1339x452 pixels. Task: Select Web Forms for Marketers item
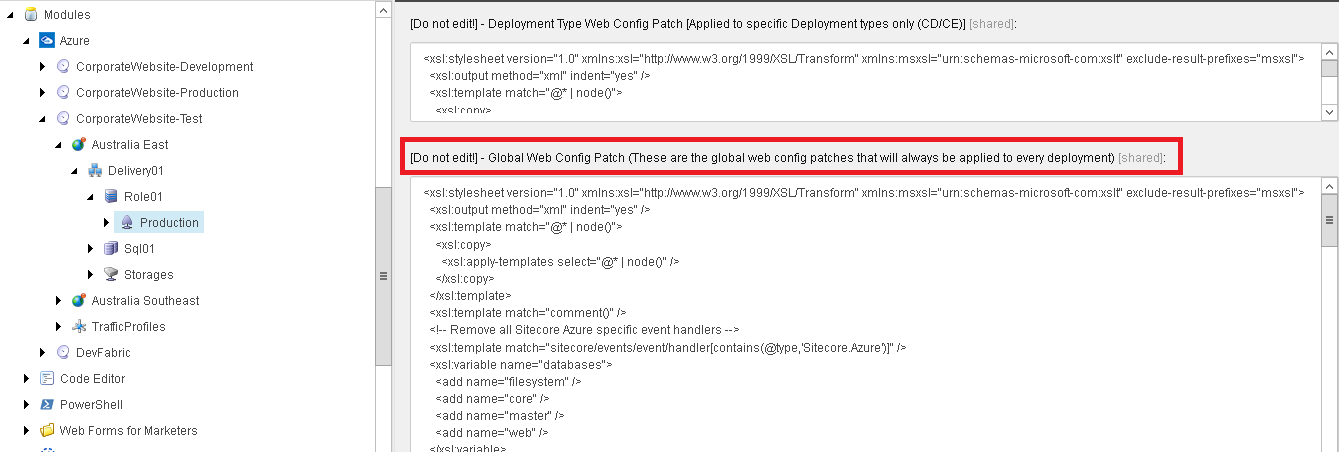pos(128,431)
